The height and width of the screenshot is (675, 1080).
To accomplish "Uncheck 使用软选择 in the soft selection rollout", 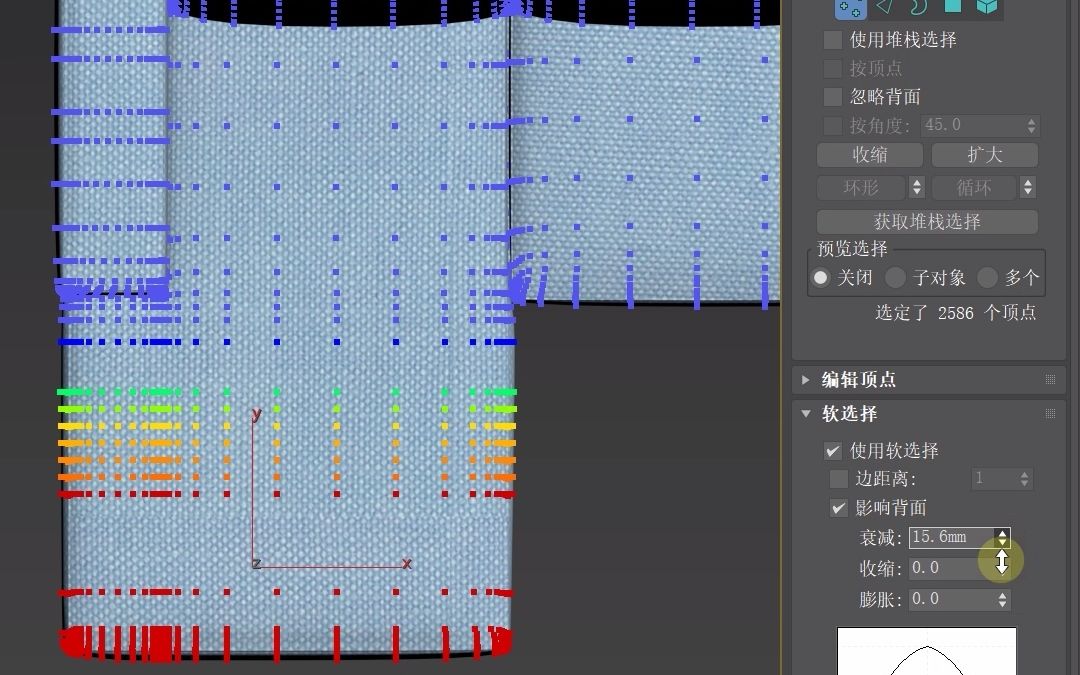I will pyautogui.click(x=833, y=450).
